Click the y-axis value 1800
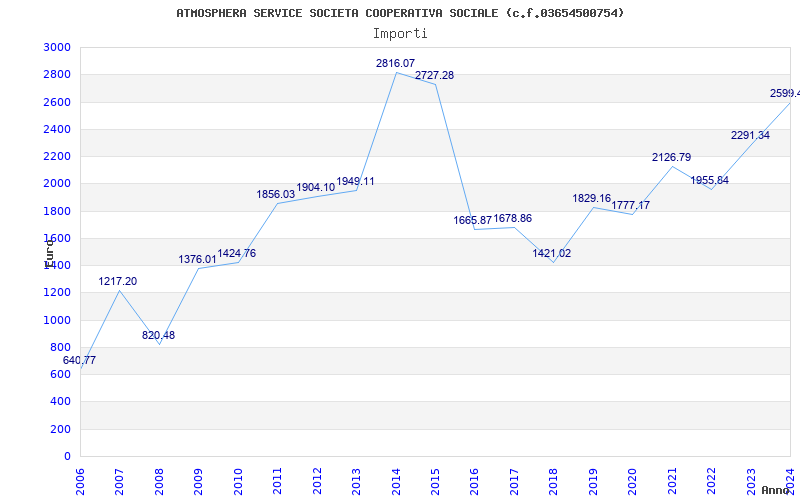800x500 pixels. pyautogui.click(x=58, y=211)
